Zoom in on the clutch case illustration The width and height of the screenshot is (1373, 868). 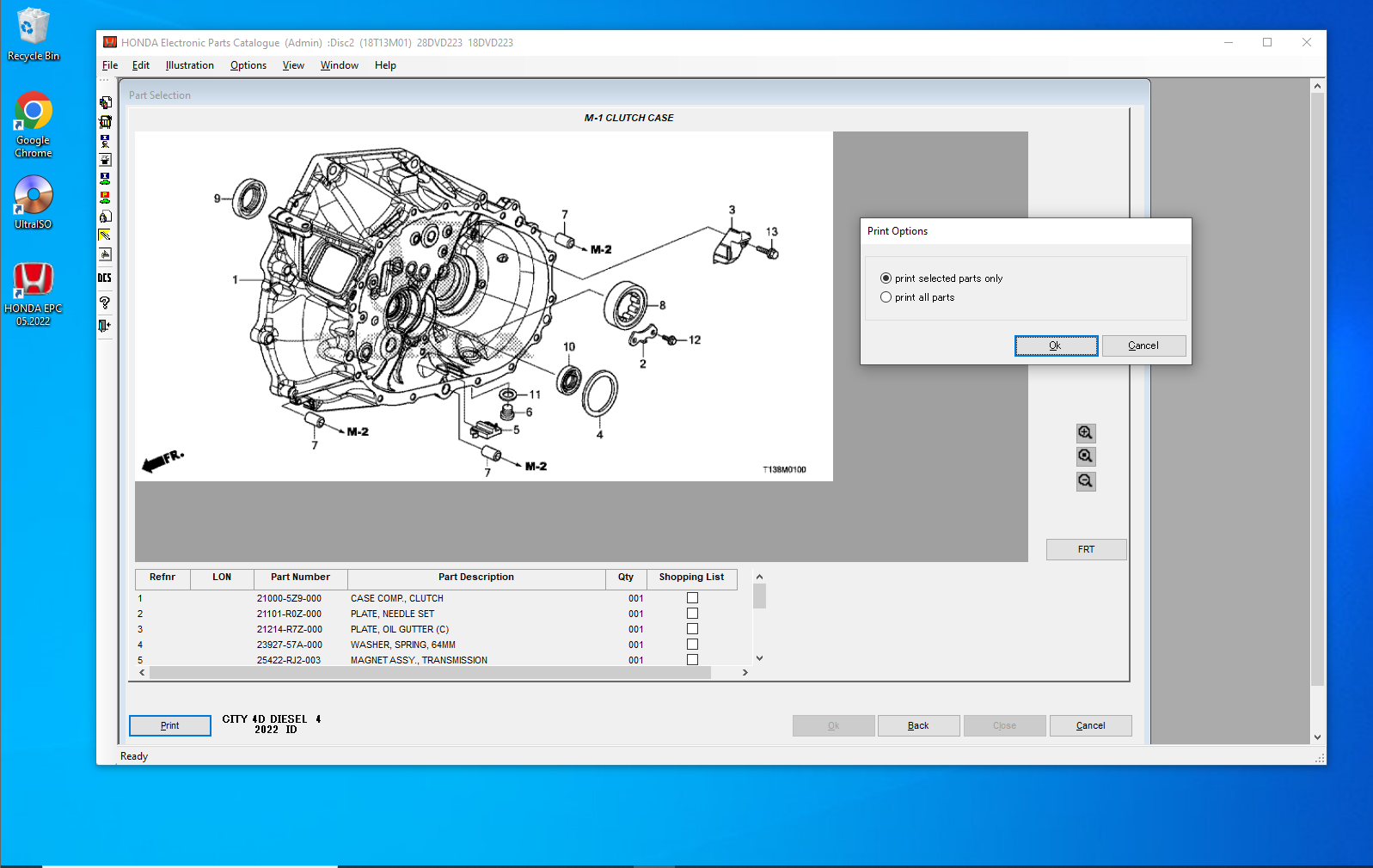click(x=1086, y=433)
